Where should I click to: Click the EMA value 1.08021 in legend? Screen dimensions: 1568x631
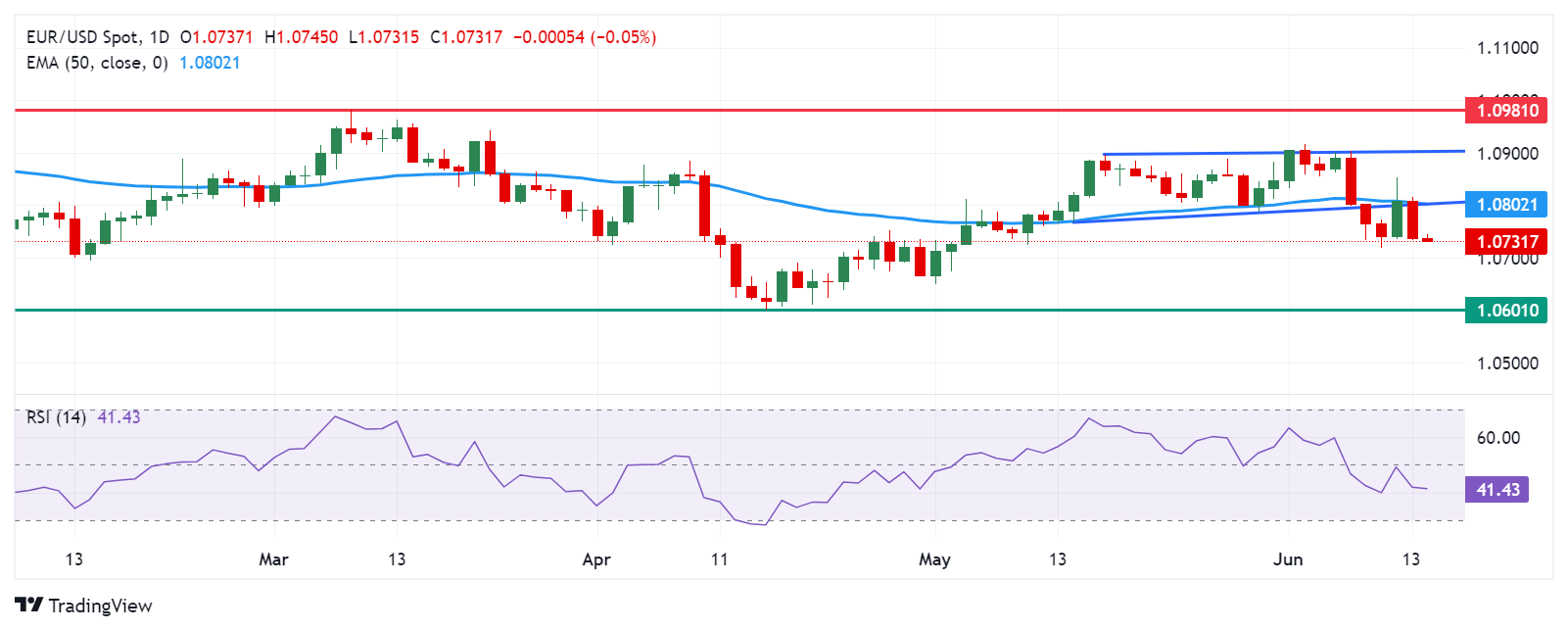(x=210, y=63)
